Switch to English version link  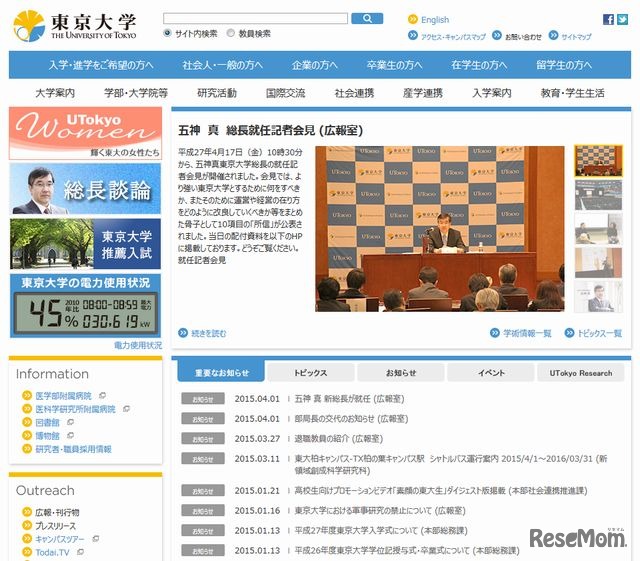click(435, 20)
